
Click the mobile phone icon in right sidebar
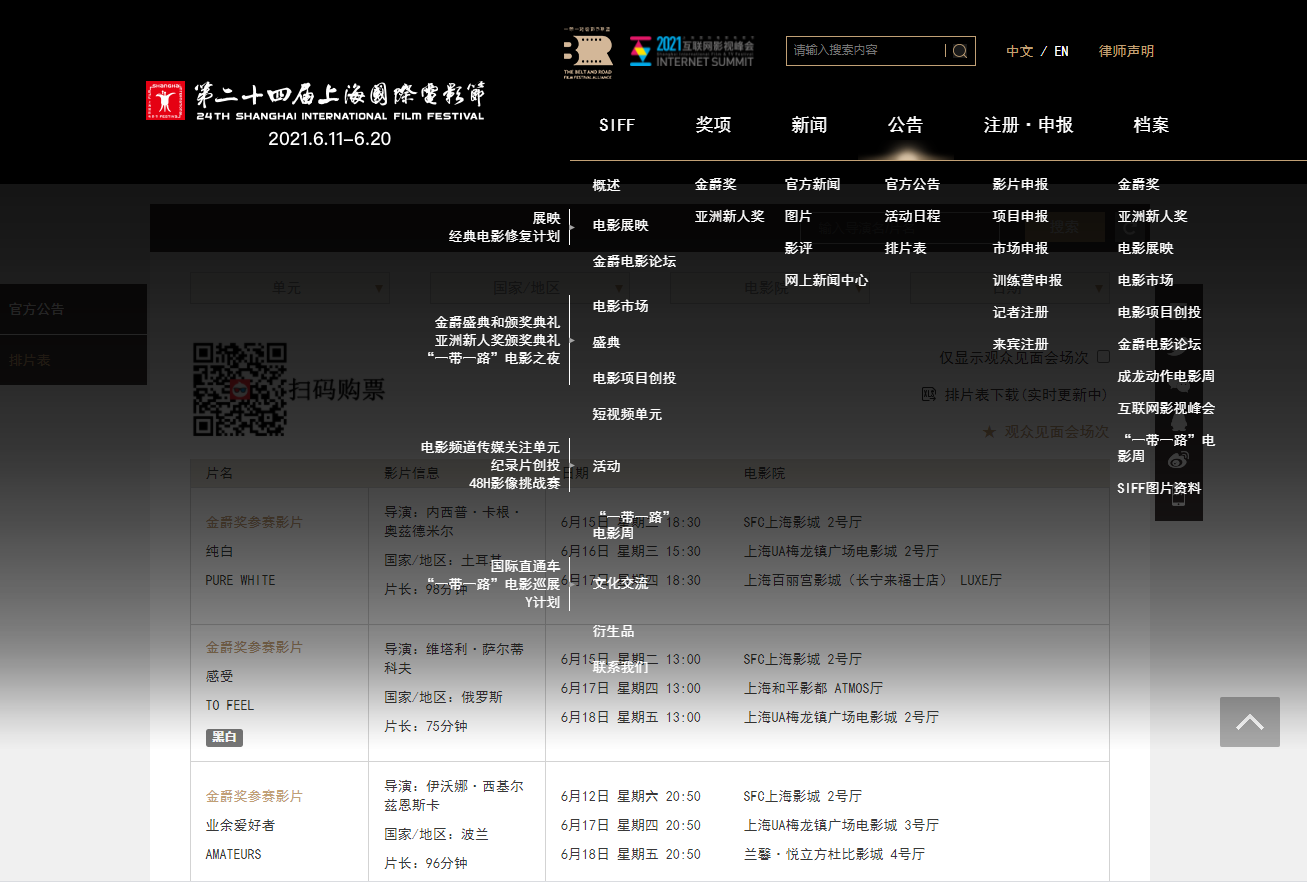1179,497
